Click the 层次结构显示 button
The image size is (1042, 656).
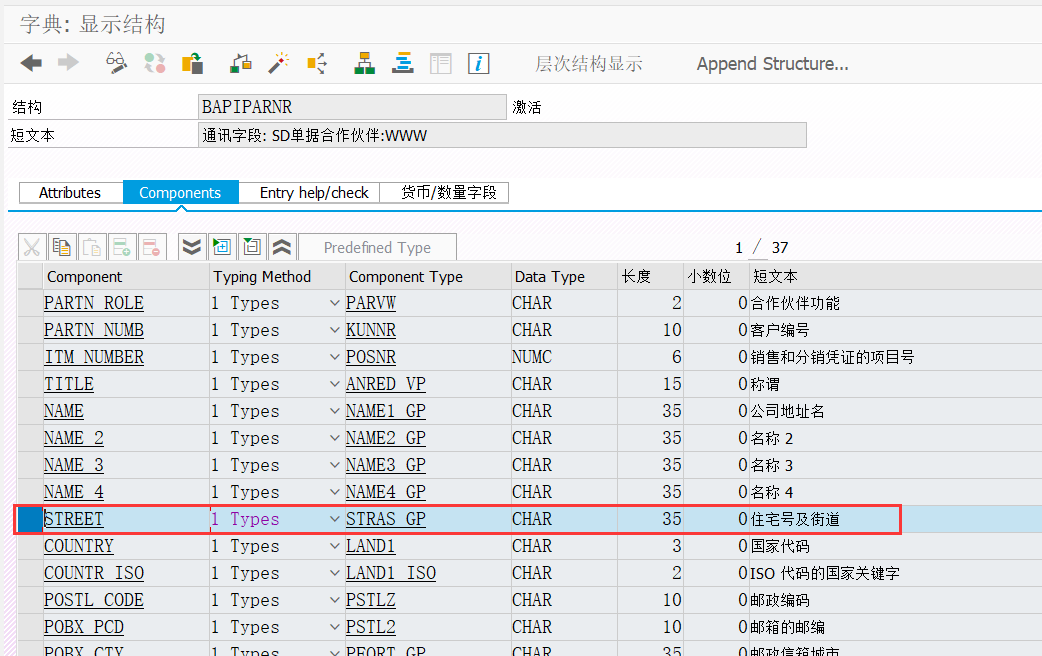tap(589, 63)
